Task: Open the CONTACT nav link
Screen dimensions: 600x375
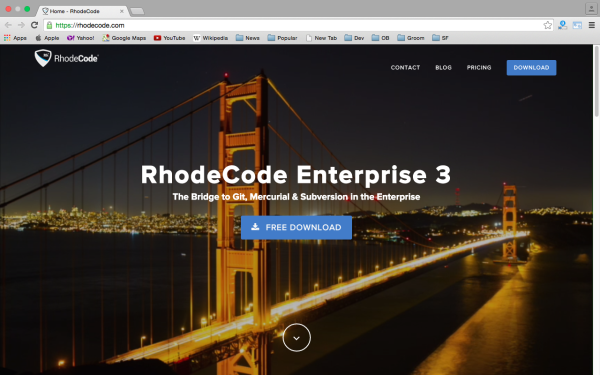Action: 405,67
